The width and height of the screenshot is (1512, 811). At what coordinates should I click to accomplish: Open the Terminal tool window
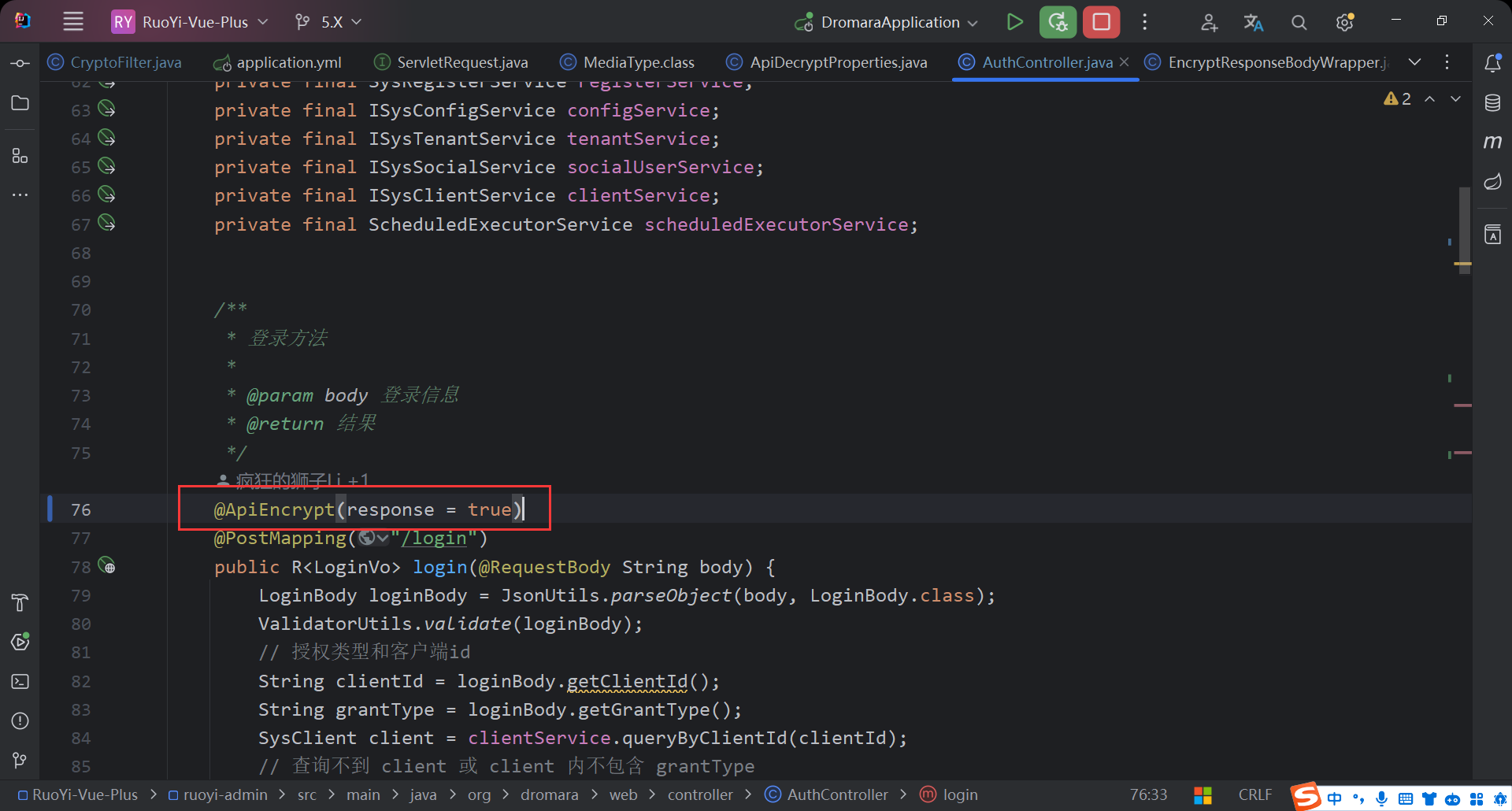click(x=20, y=681)
